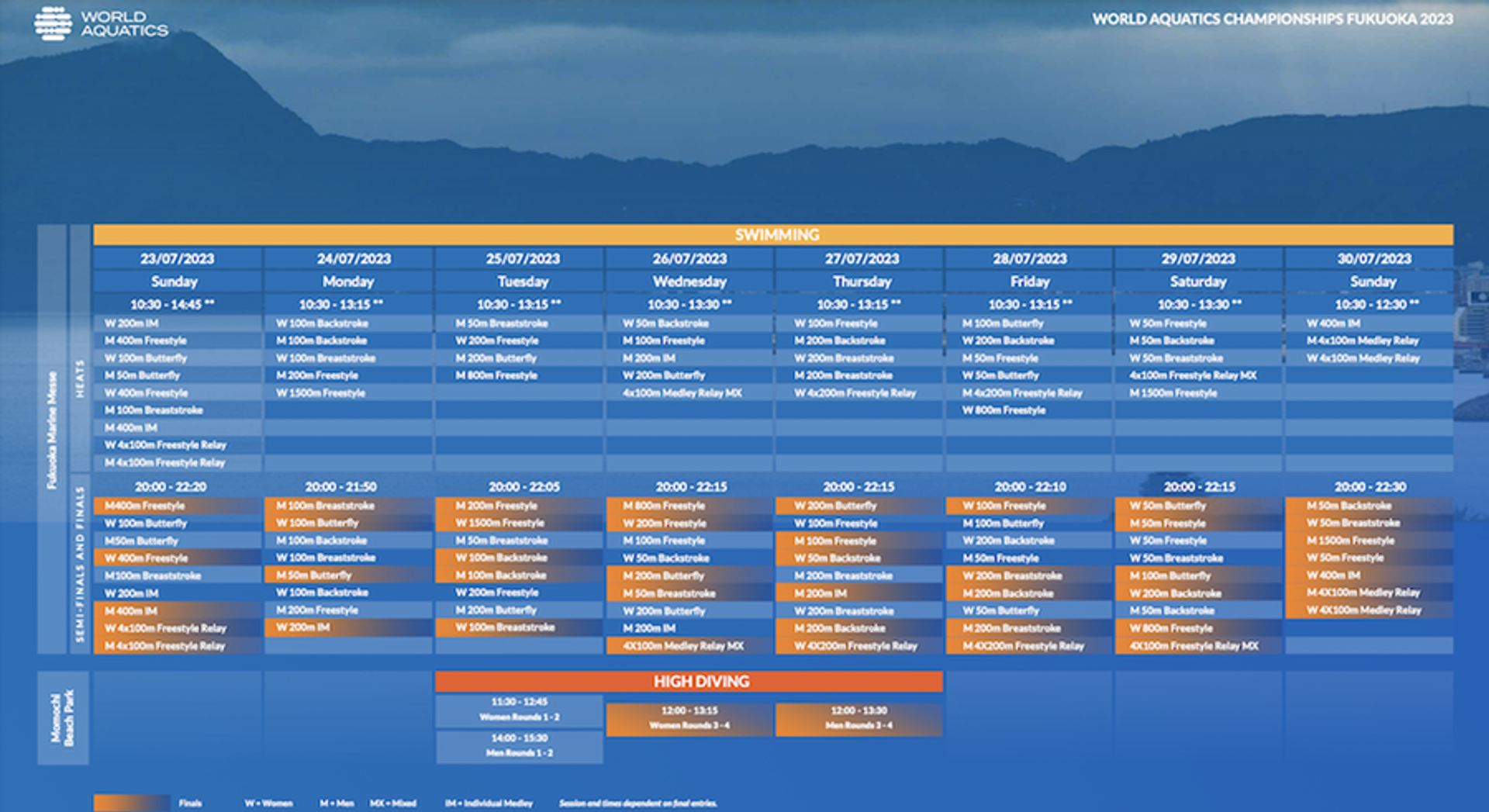Image resolution: width=1489 pixels, height=812 pixels.
Task: Click 4x100m Medley Relay MX in Wednesday heats
Action: [x=682, y=393]
